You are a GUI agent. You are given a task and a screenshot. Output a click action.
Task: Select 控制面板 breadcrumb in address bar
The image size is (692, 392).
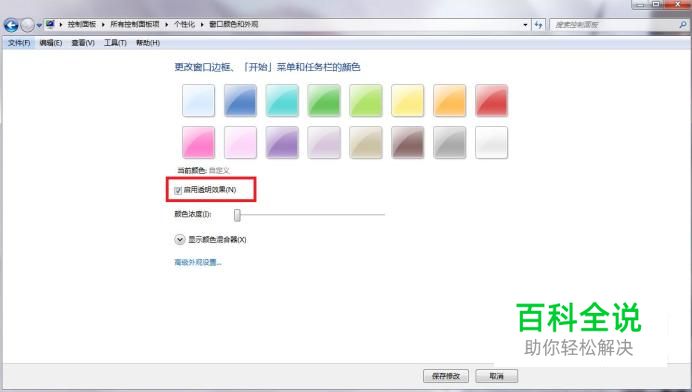(x=82, y=24)
